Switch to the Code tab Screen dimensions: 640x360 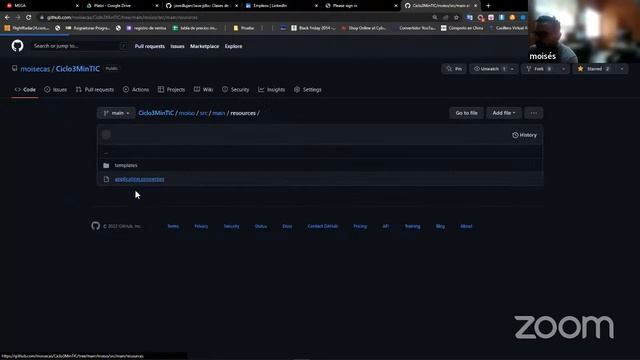click(25, 89)
